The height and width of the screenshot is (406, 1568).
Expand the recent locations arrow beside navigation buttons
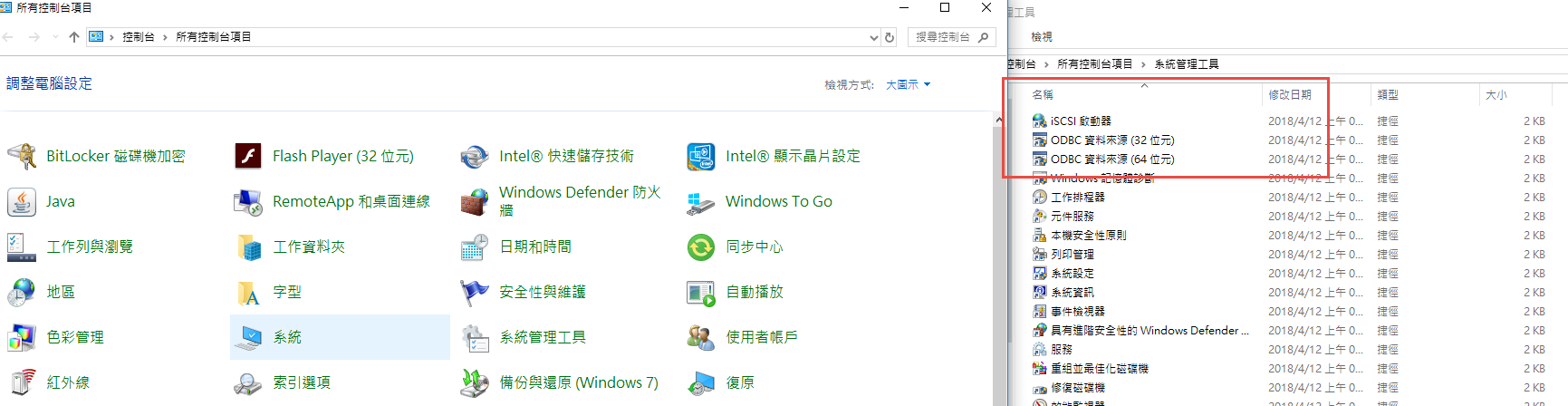(55, 37)
